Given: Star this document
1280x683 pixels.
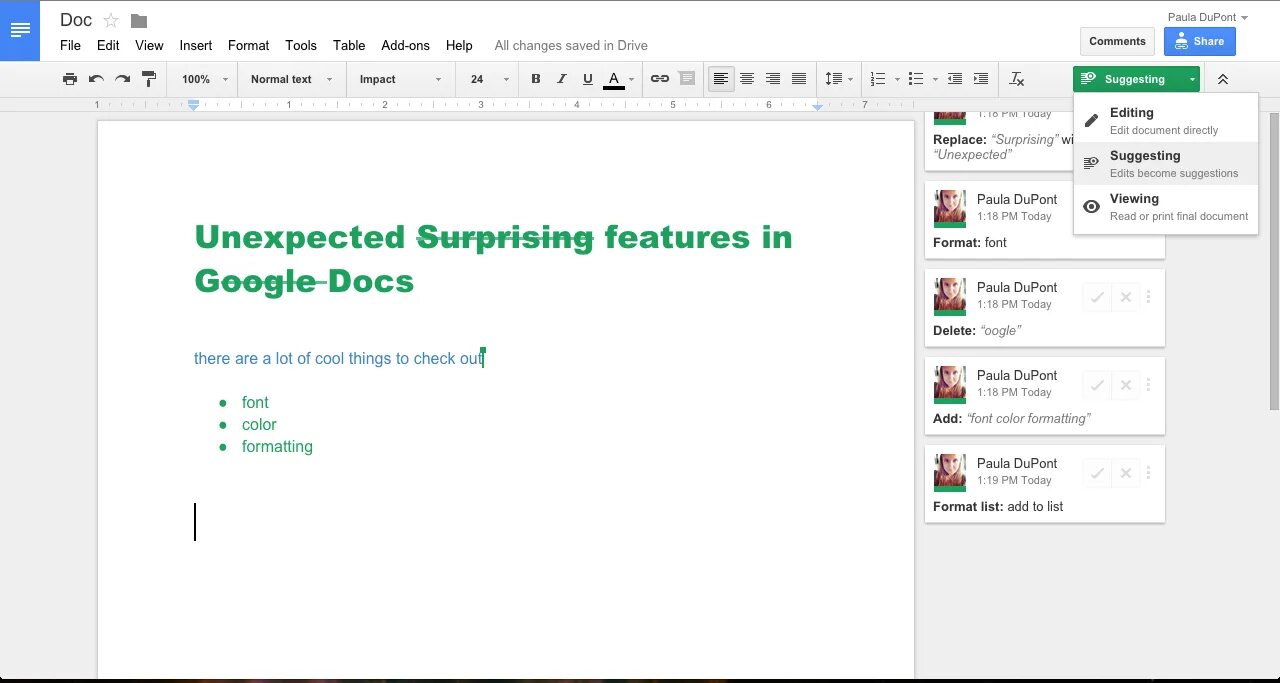Looking at the screenshot, I should pos(111,21).
